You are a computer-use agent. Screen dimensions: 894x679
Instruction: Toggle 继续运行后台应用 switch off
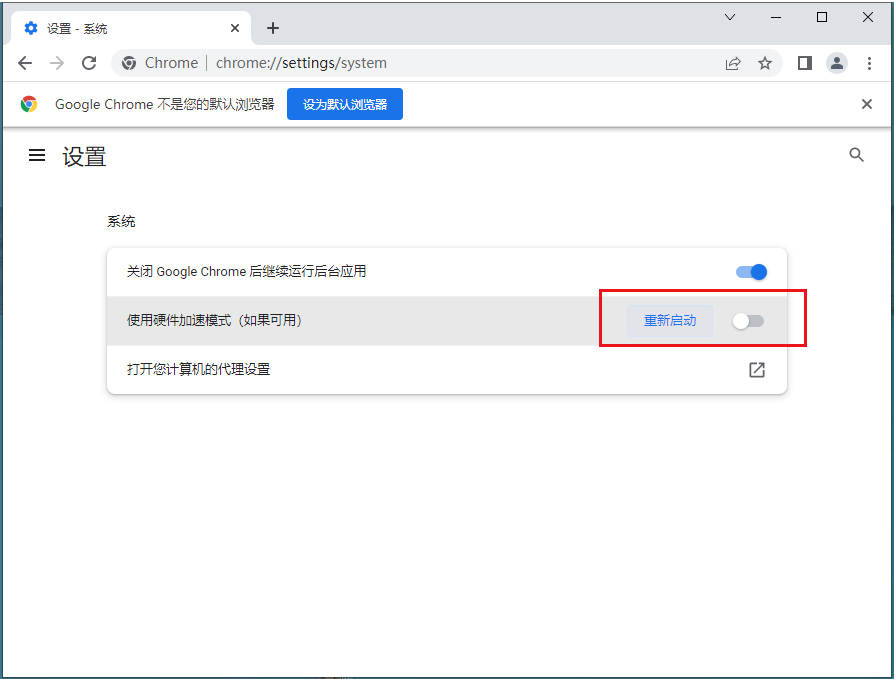coord(751,272)
